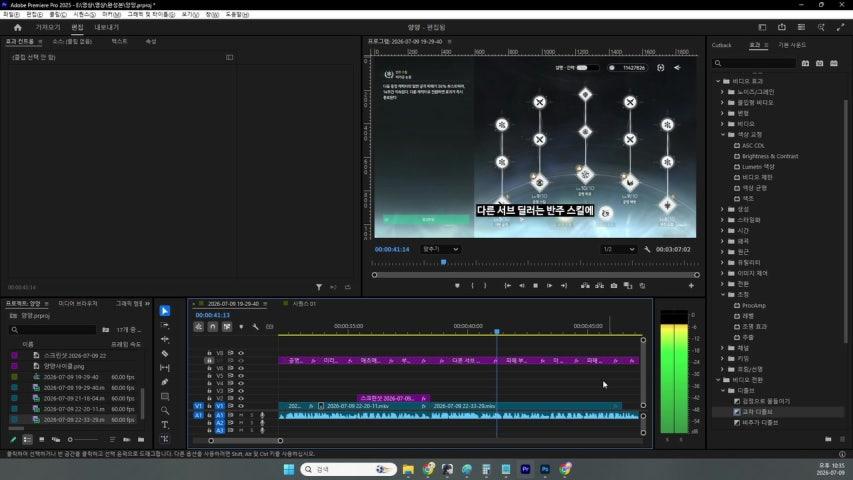Select the Selection tool arrow
This screenshot has height=480, width=853.
click(165, 311)
